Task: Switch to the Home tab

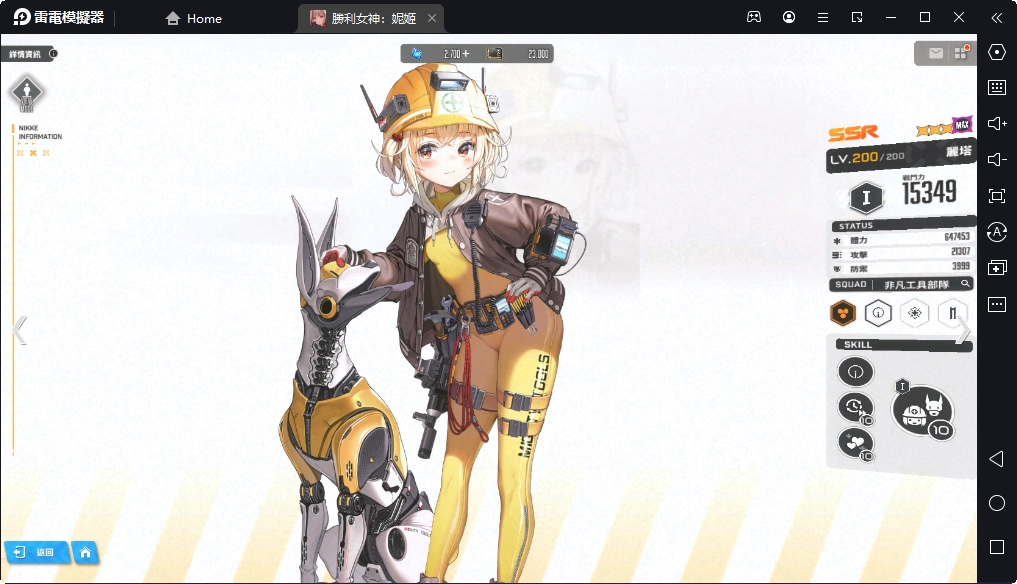Action: coord(194,18)
